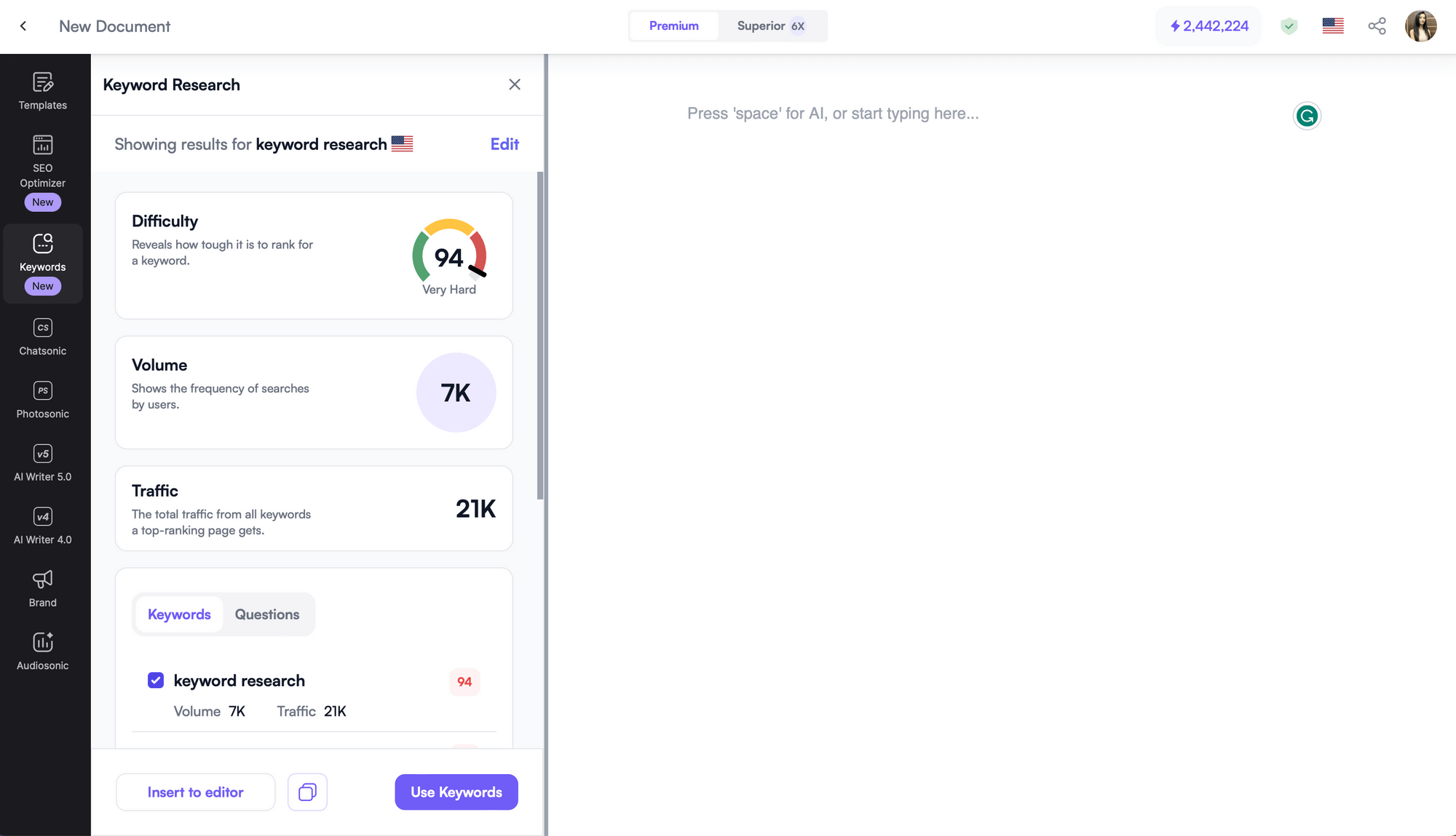Copy keyword data to clipboard
This screenshot has height=836, width=1456.
click(x=307, y=791)
